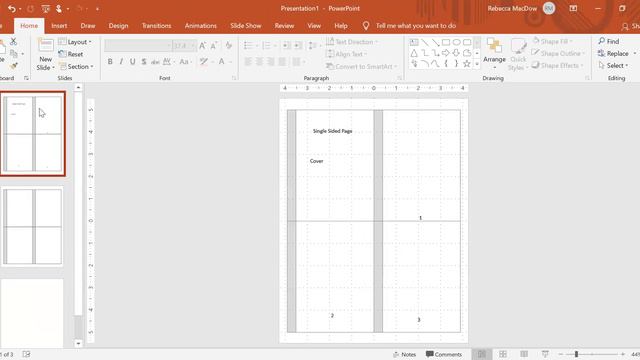Toggle Align Left paragraph

coord(248,62)
